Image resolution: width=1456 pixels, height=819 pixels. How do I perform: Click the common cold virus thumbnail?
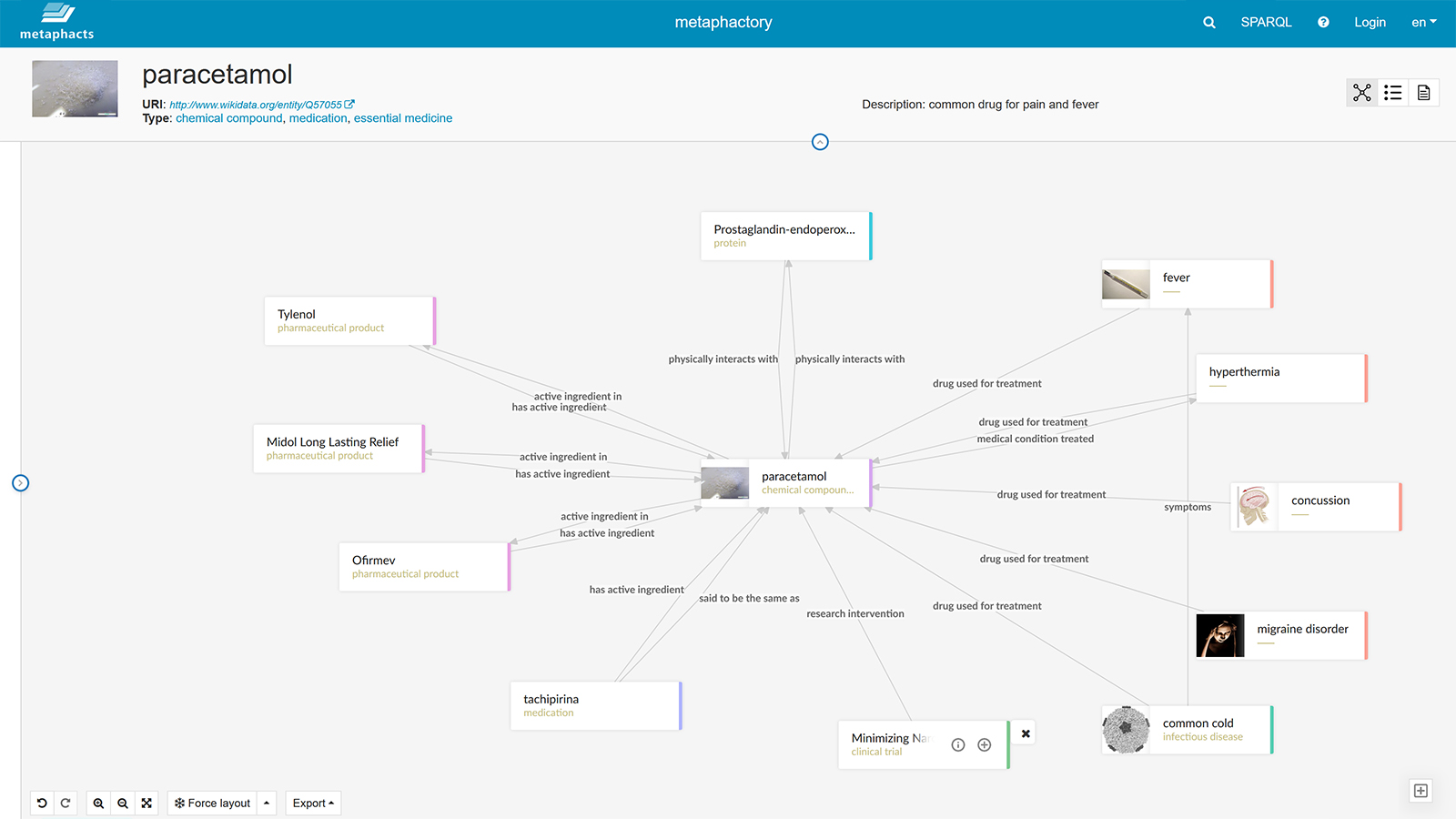pos(1126,730)
